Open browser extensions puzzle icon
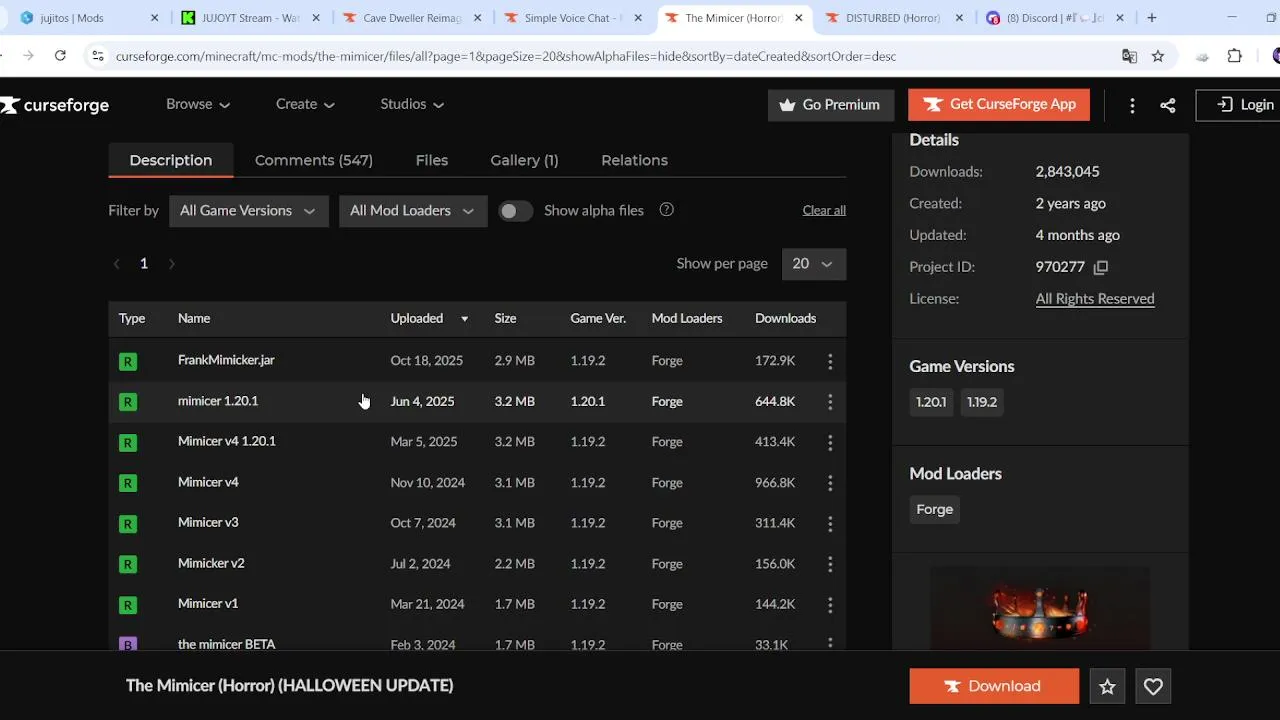This screenshot has width=1280, height=720. (x=1235, y=56)
